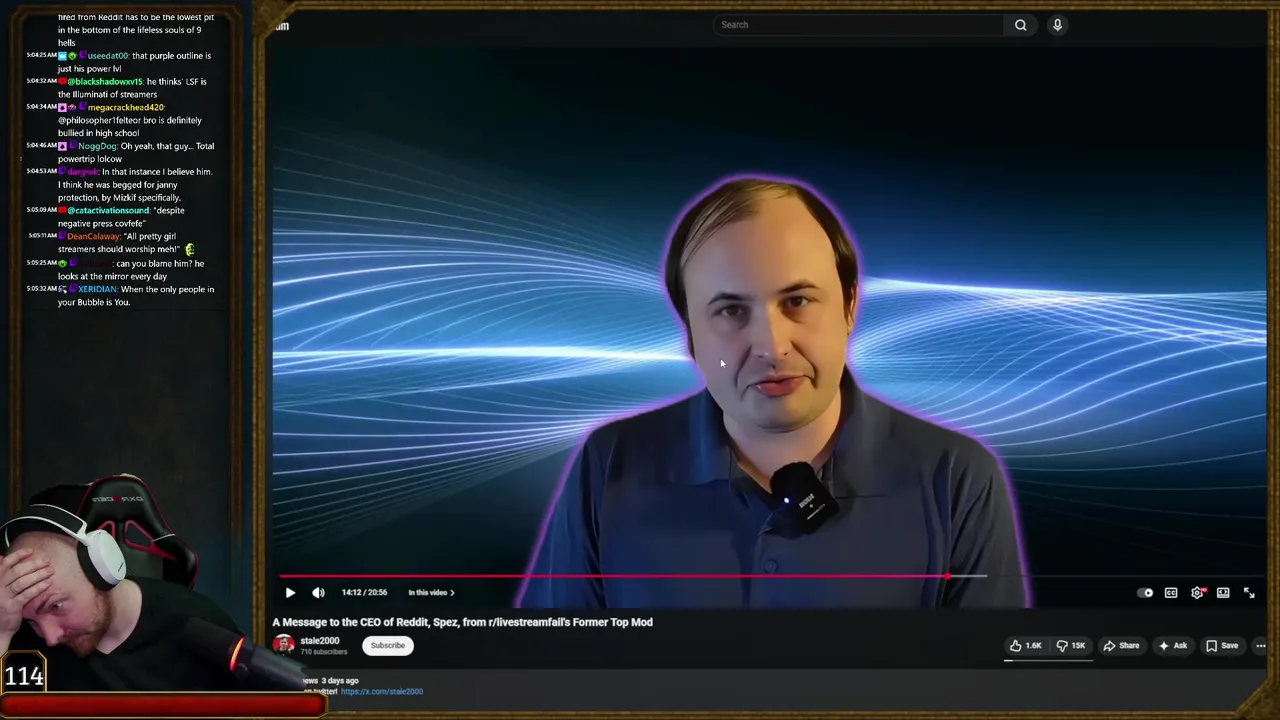This screenshot has width=1280, height=720.
Task: Click the 114 counter overlay
Action: (x=24, y=677)
